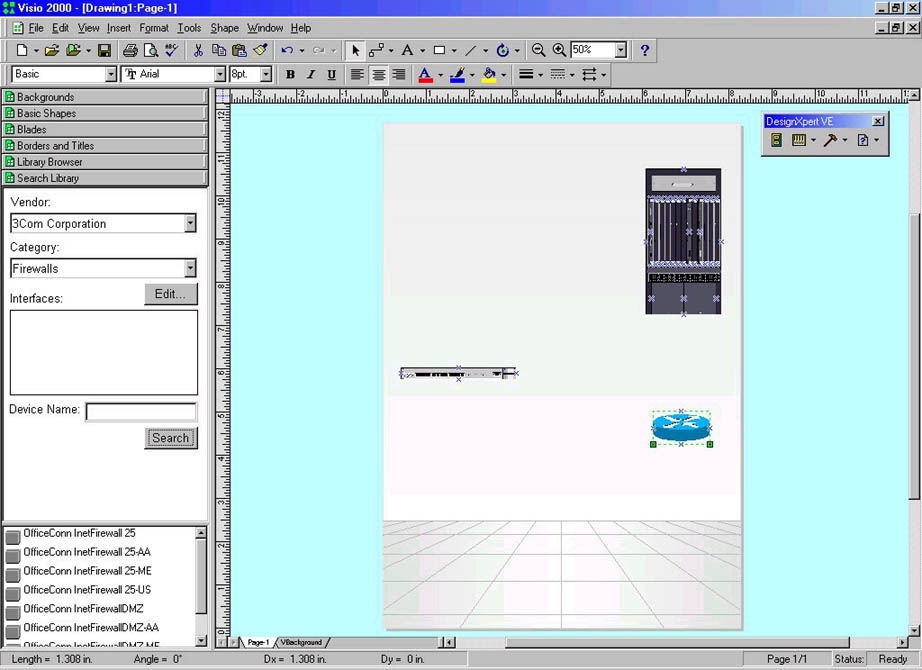Run spelling check from toolbar

[171, 50]
